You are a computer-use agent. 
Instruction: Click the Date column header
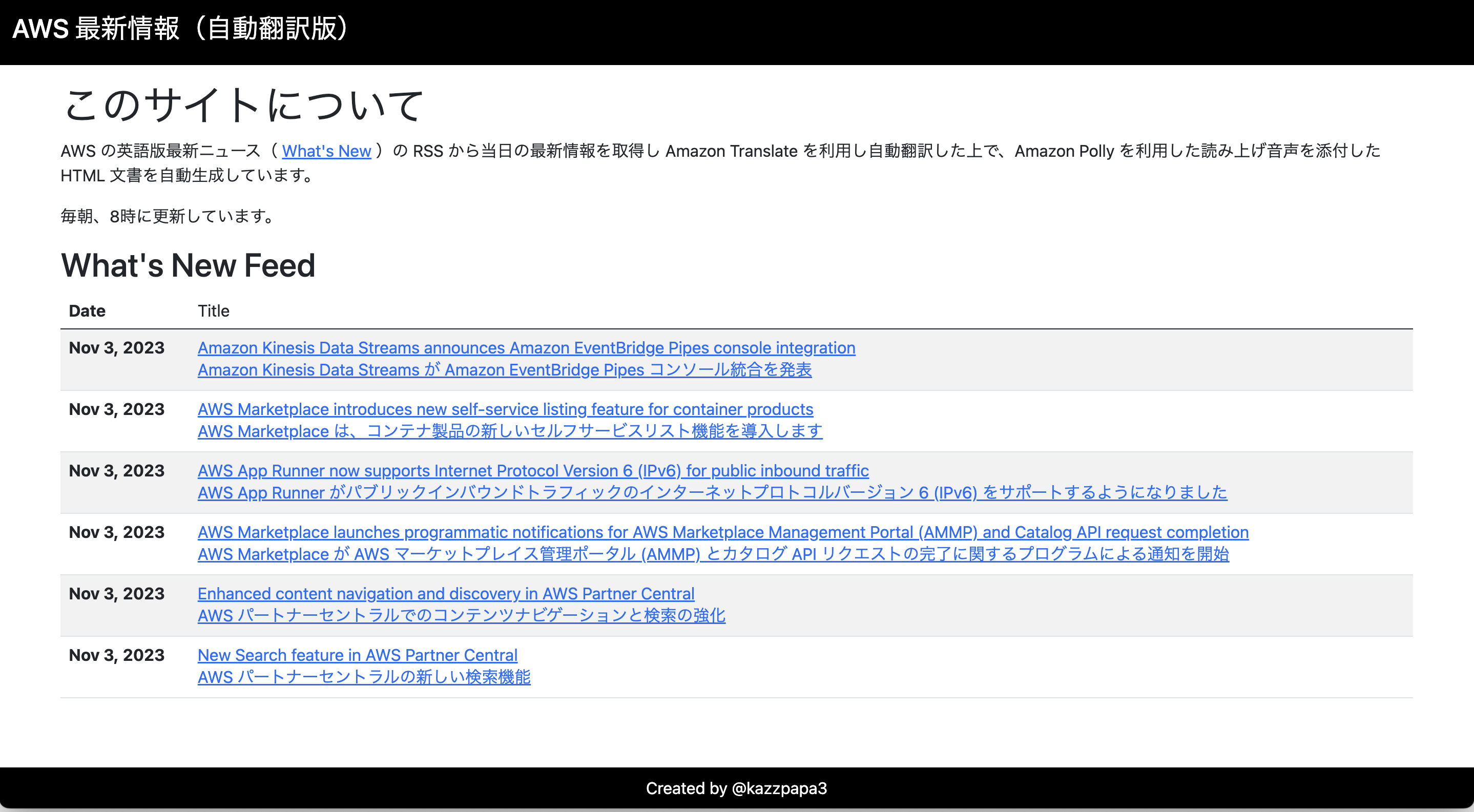pyautogui.click(x=87, y=311)
